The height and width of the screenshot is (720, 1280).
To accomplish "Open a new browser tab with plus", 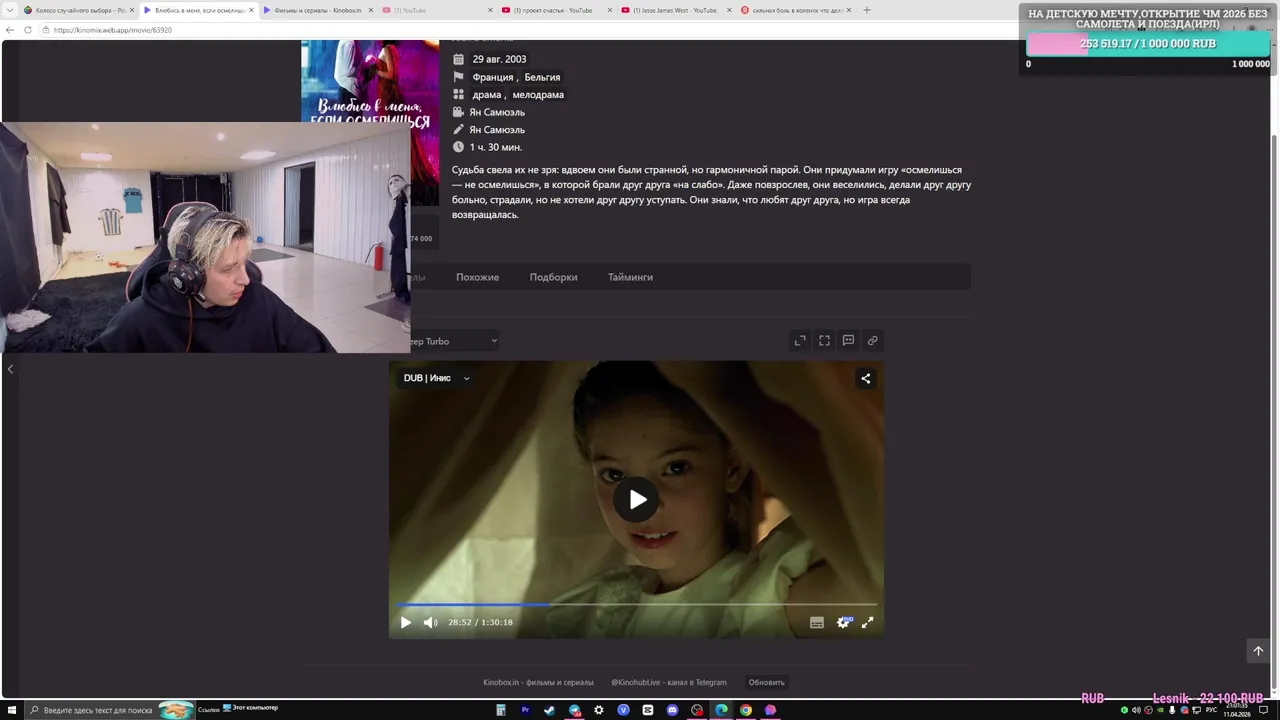I will coord(866,10).
